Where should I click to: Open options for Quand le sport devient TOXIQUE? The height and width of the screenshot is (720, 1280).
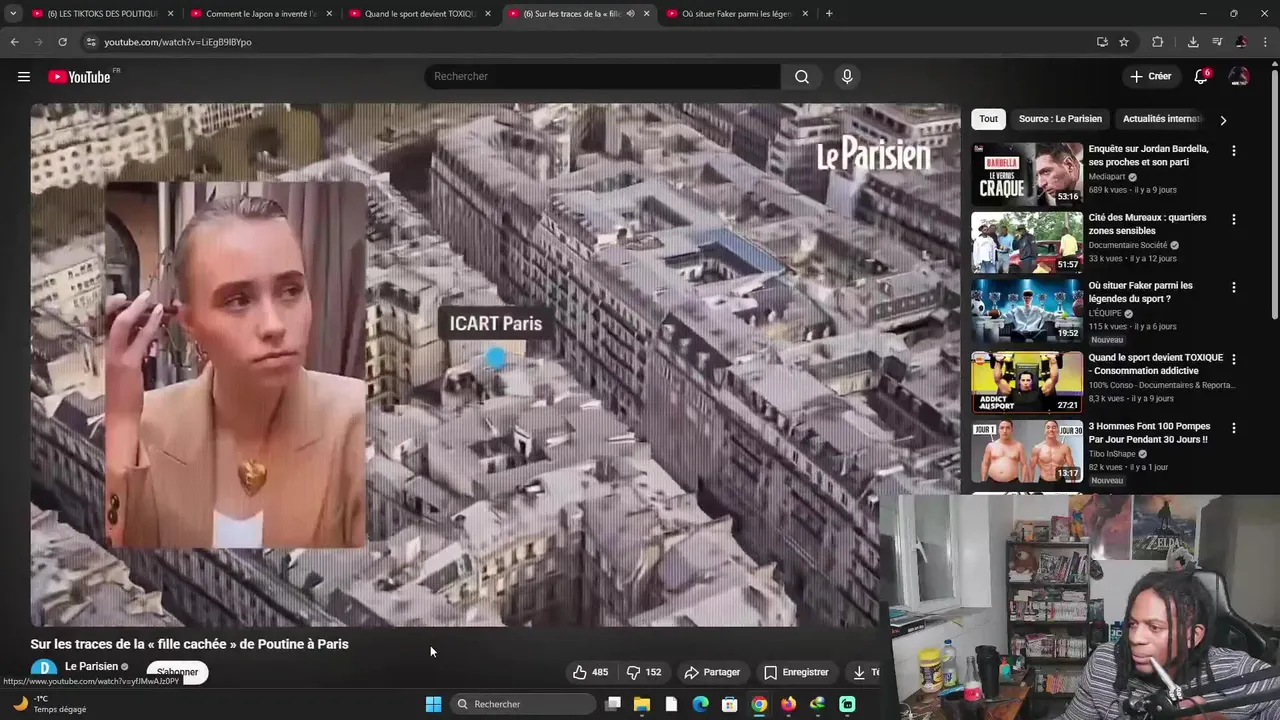[x=1233, y=359]
